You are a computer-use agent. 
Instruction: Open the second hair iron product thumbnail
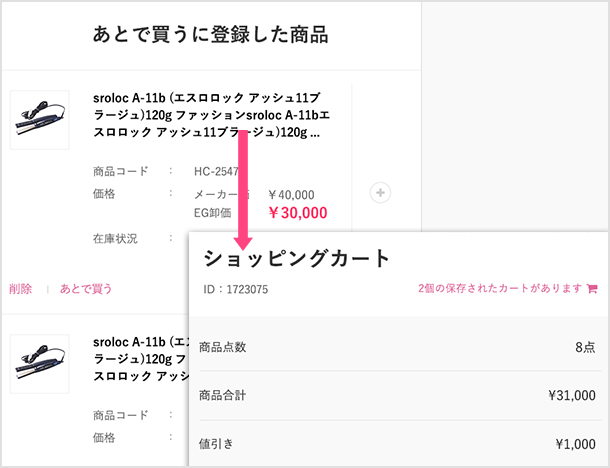point(39,362)
